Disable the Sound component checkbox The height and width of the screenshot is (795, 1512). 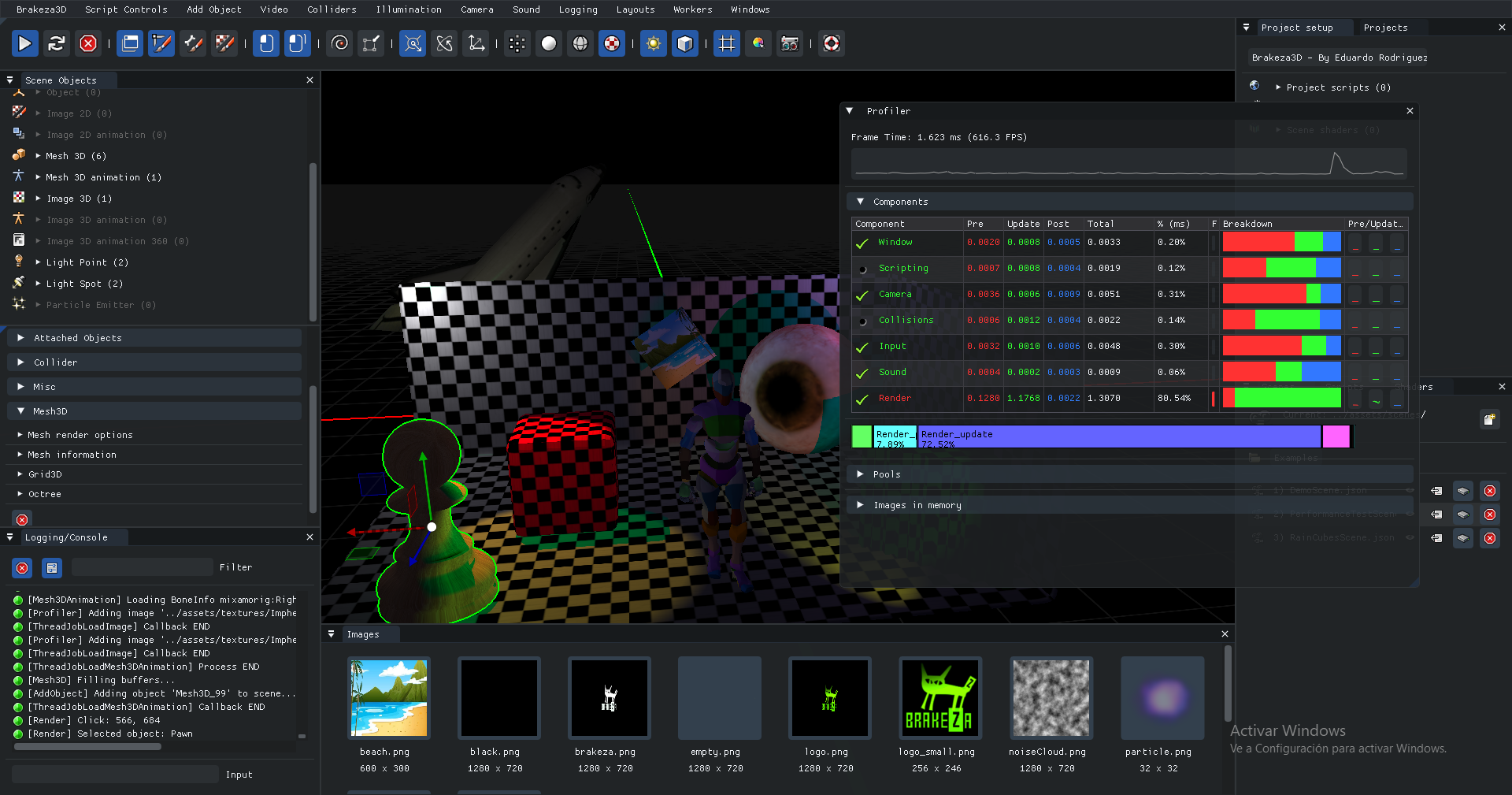click(x=863, y=373)
